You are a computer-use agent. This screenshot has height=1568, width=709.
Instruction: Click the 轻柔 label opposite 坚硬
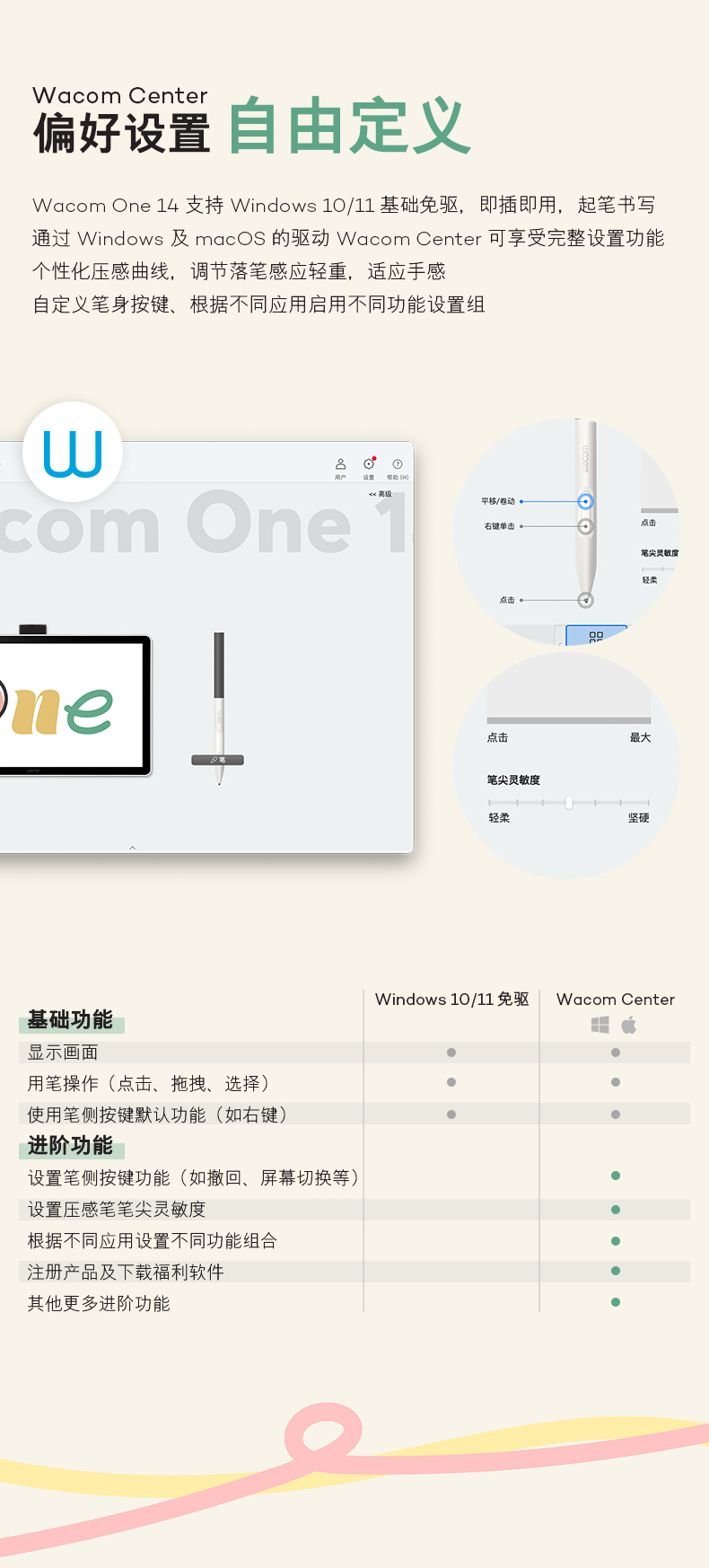click(x=499, y=818)
